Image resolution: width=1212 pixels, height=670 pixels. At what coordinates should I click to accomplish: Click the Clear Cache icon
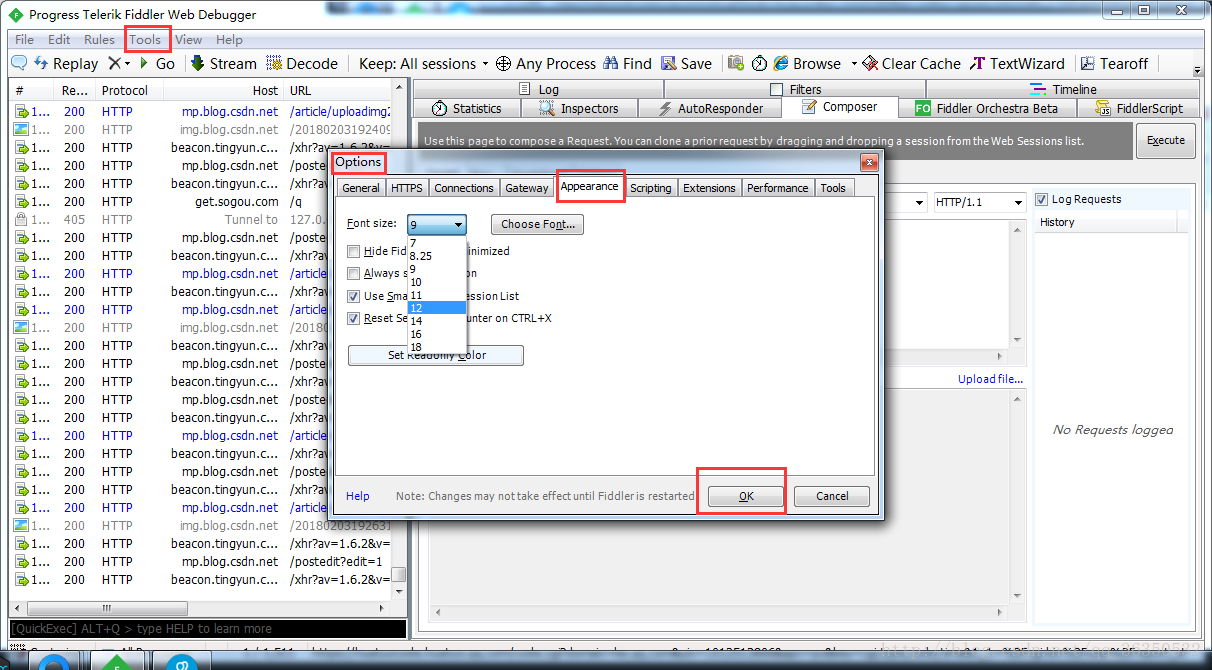(x=870, y=63)
